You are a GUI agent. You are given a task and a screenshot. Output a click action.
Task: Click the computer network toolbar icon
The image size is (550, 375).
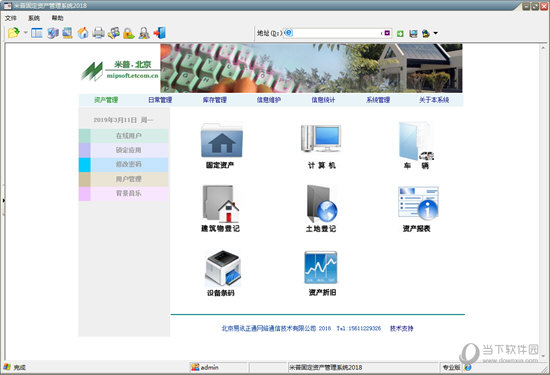pos(53,33)
